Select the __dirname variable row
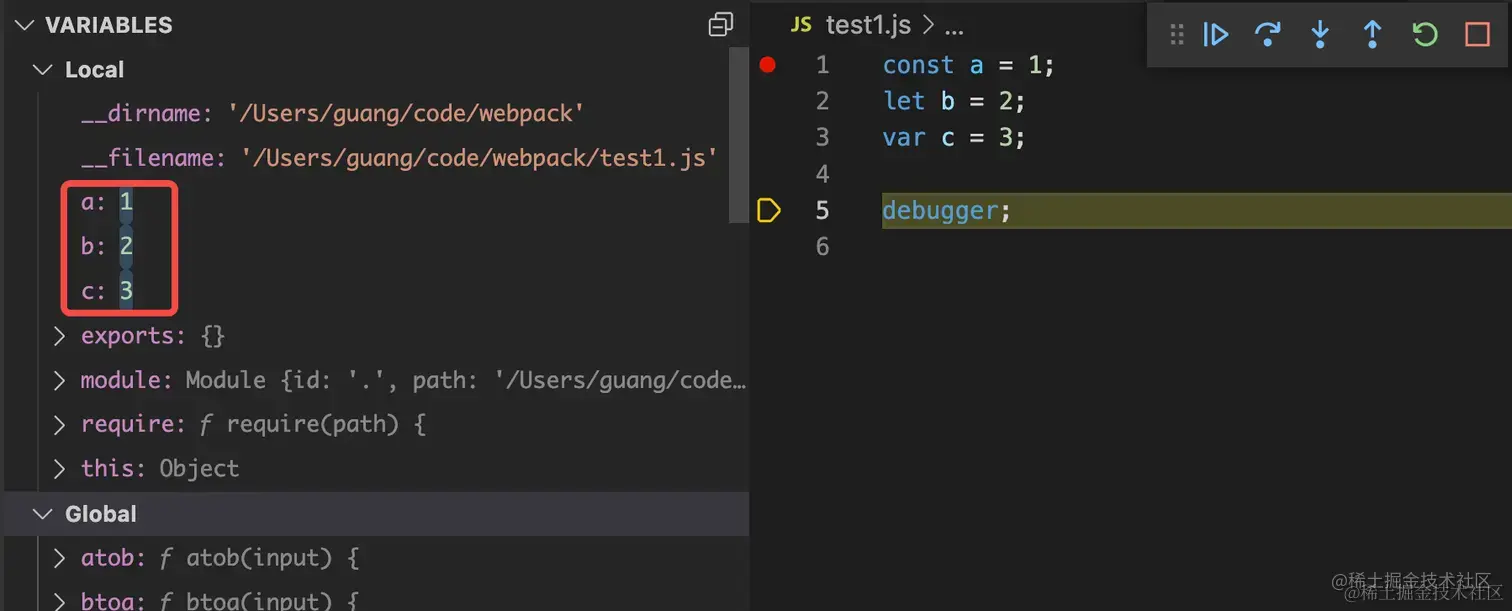 [x=376, y=114]
